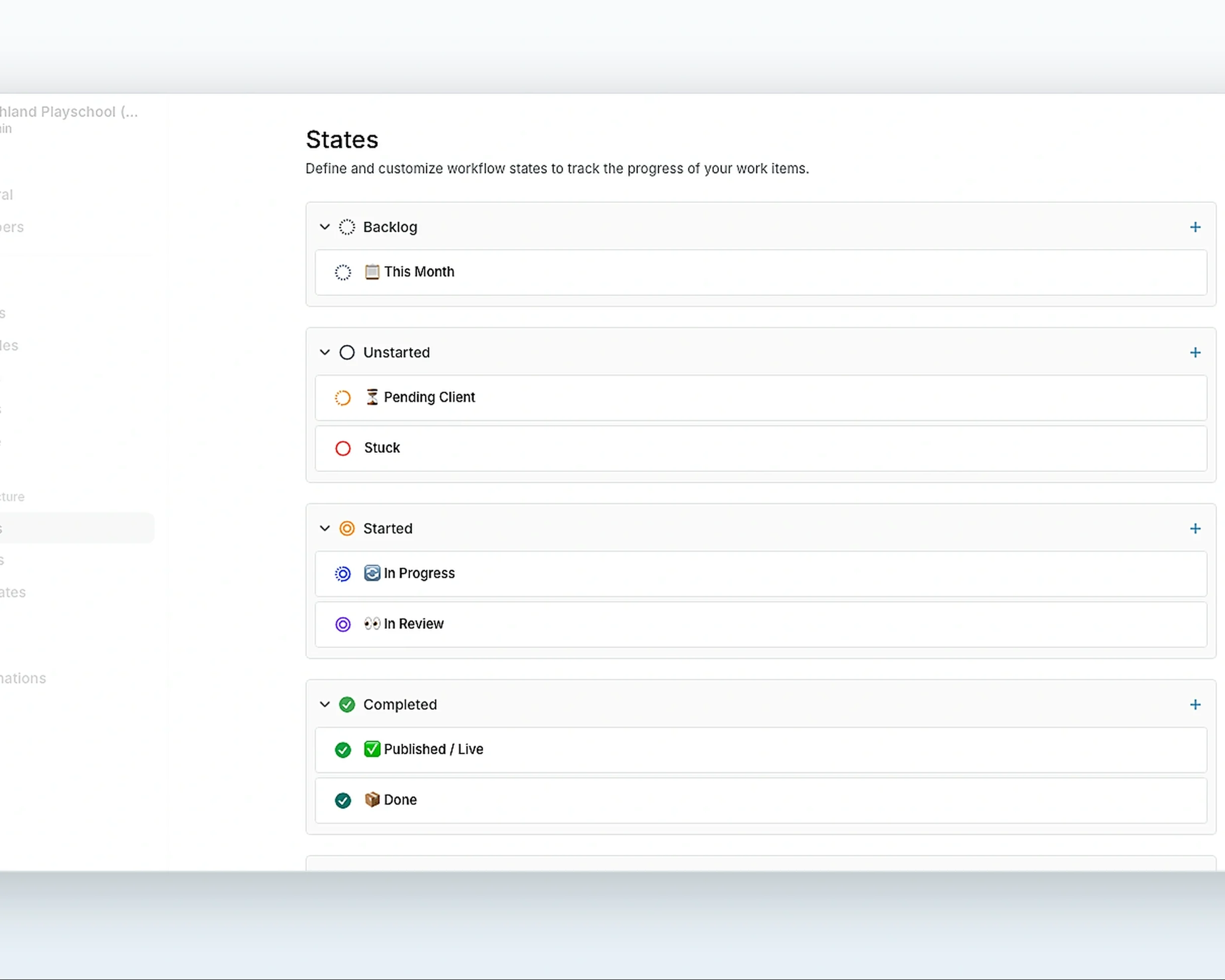This screenshot has height=980, width=1225.
Task: Click the checkmark emoji beside Published / Live
Action: coord(372,749)
